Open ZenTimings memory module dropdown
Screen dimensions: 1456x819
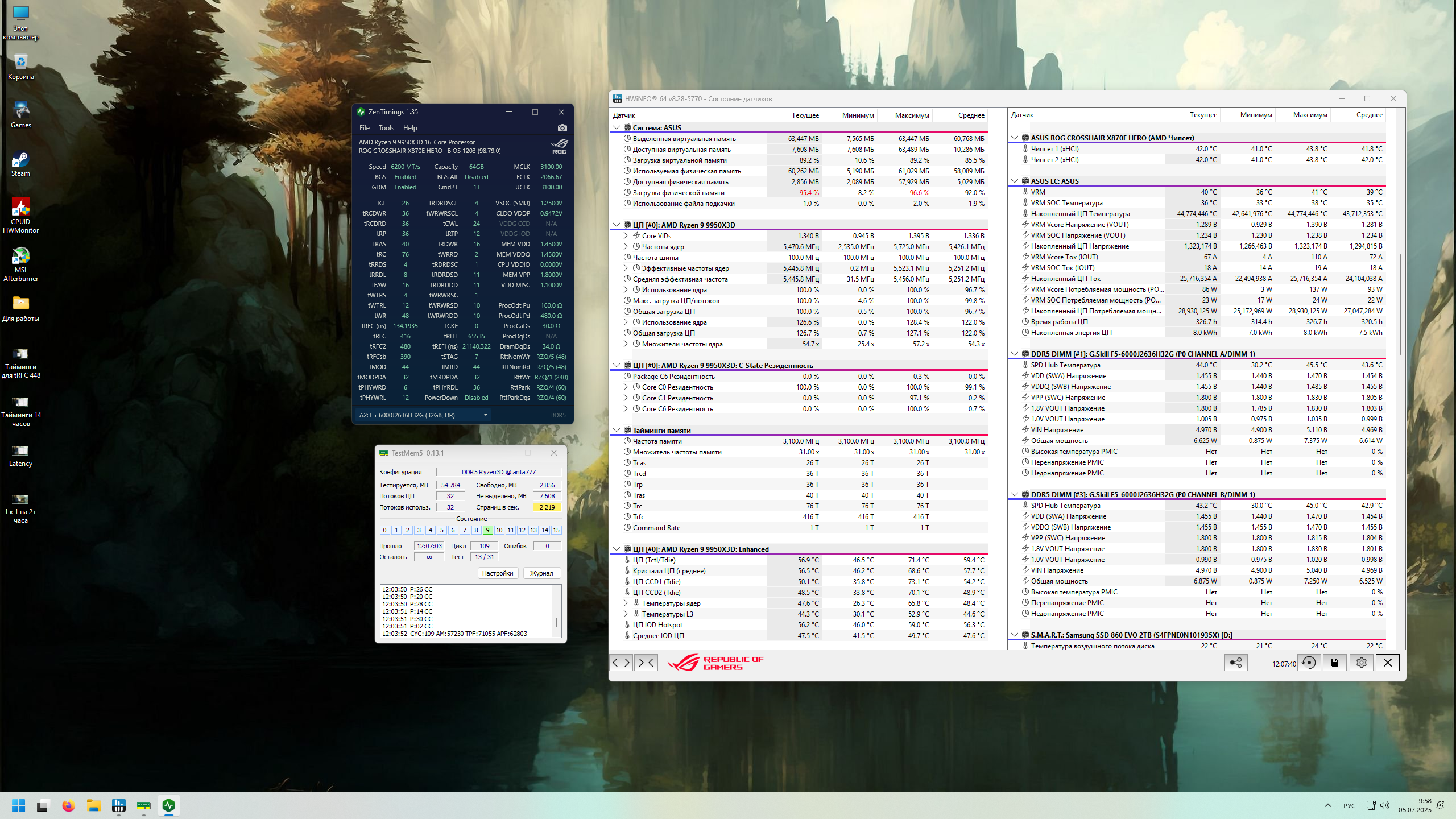pyautogui.click(x=485, y=415)
